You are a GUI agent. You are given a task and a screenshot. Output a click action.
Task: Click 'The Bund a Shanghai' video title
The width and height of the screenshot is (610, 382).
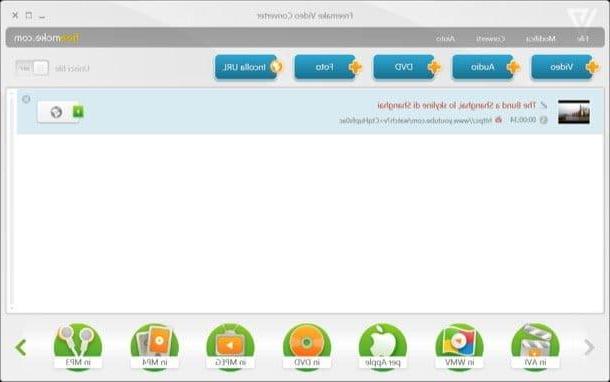coord(456,105)
